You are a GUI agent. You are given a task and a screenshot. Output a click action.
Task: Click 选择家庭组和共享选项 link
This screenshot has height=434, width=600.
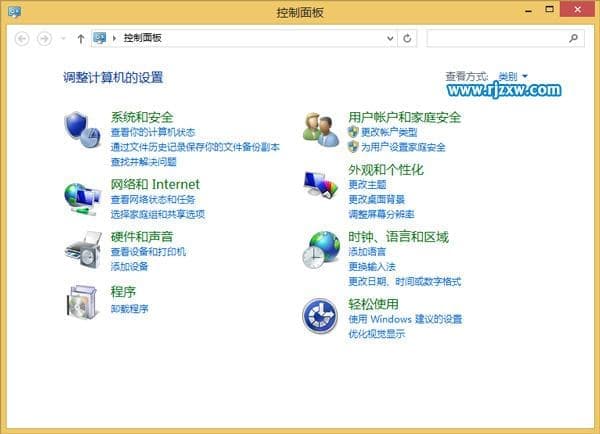click(158, 214)
